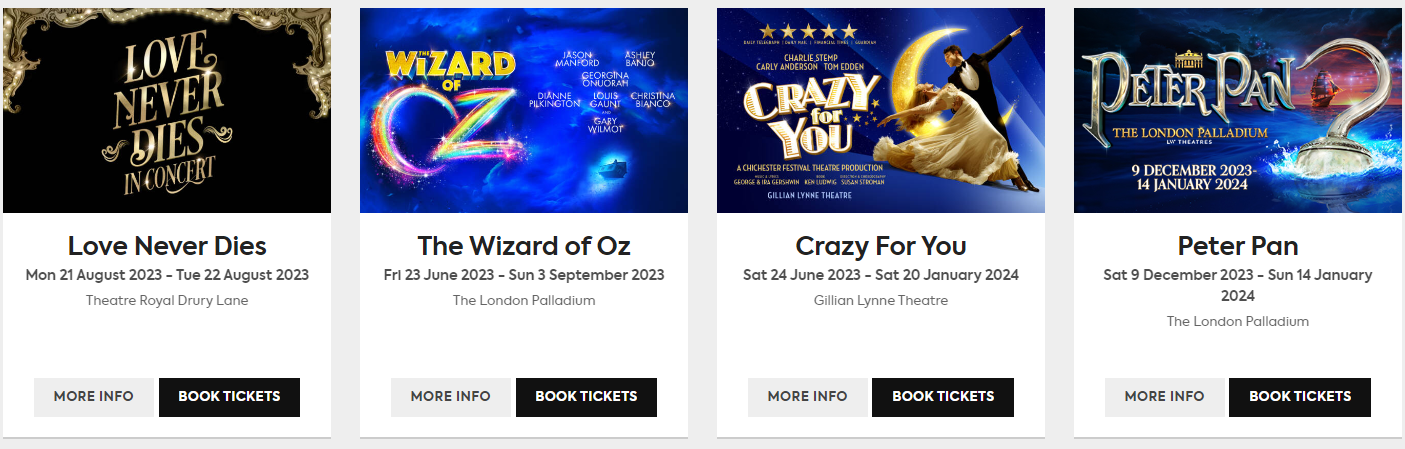Viewport: 1405px width, 449px height.
Task: Select the Peter Pan title heading
Action: 1238,246
